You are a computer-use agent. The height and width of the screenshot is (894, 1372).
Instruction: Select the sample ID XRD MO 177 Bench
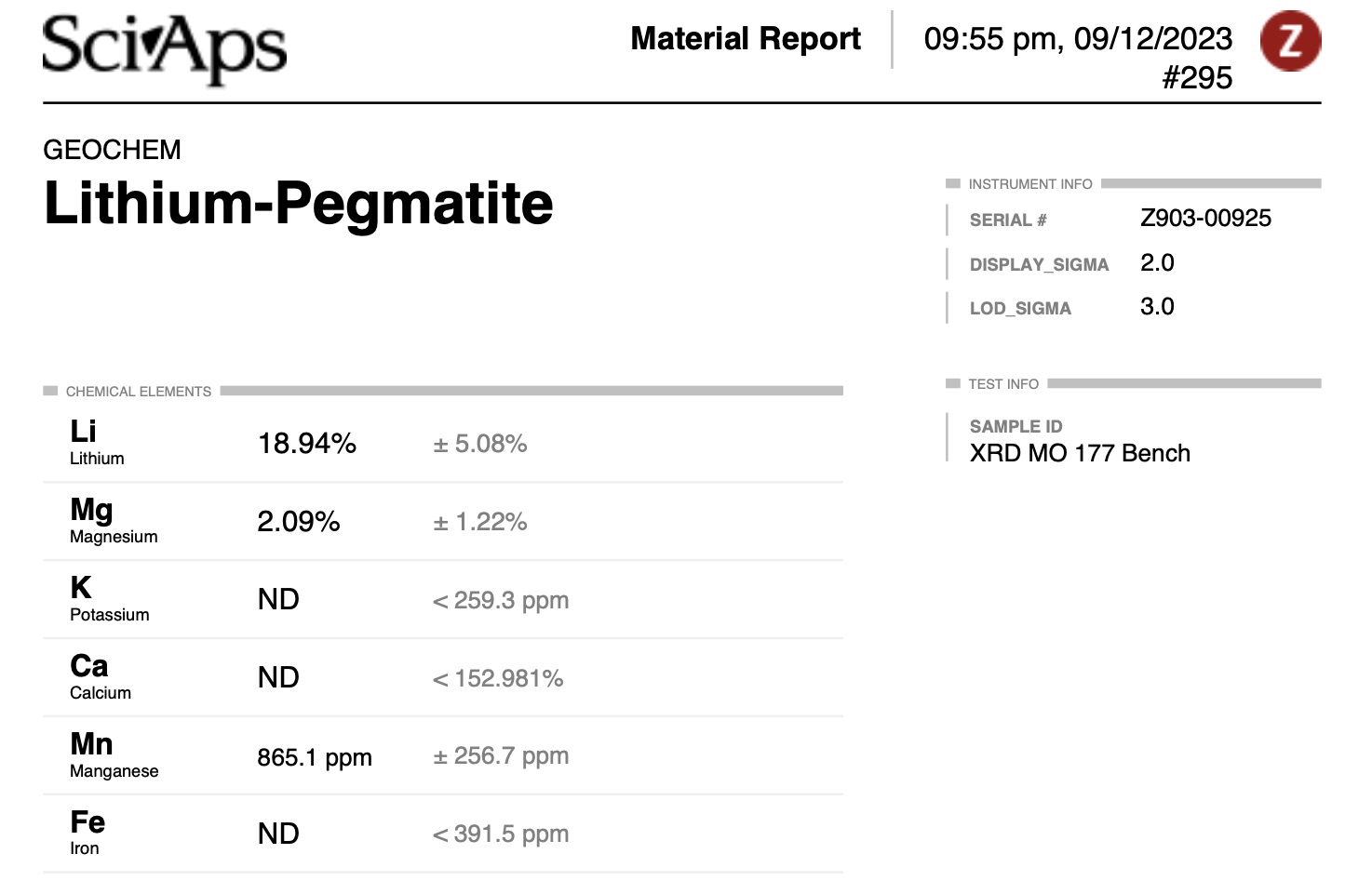tap(1080, 453)
